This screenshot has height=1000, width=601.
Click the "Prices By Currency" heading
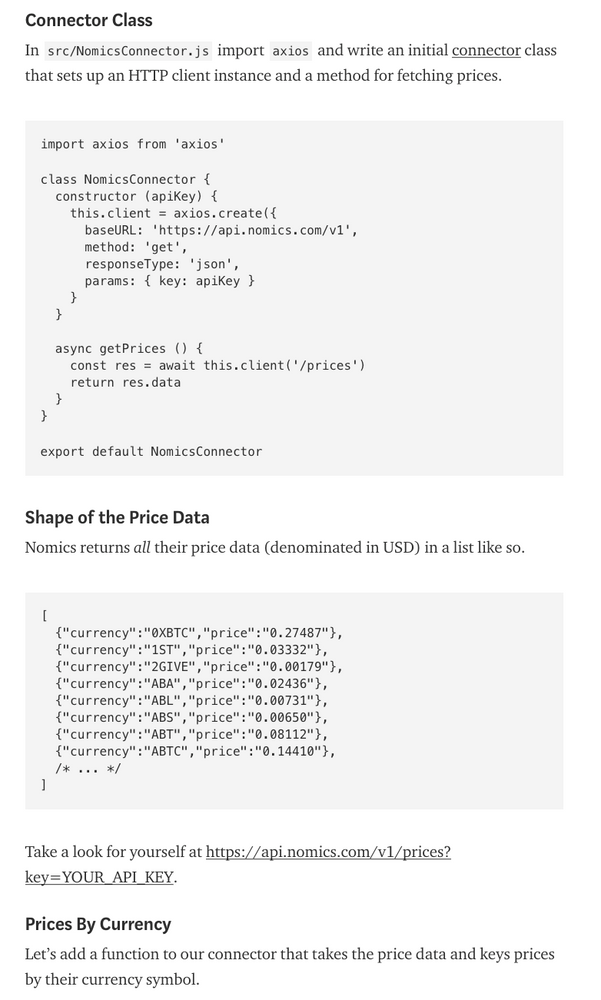click(98, 924)
